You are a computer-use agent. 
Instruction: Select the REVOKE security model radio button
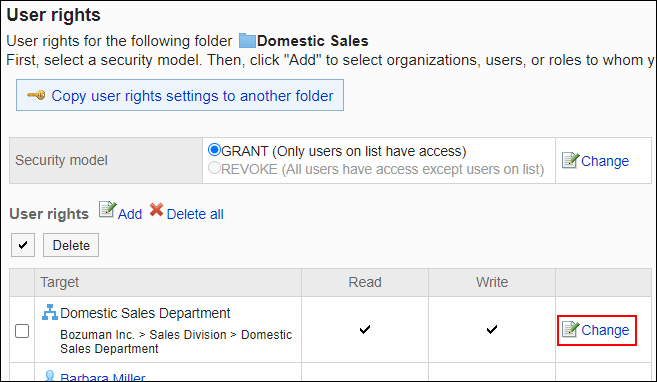click(x=215, y=168)
